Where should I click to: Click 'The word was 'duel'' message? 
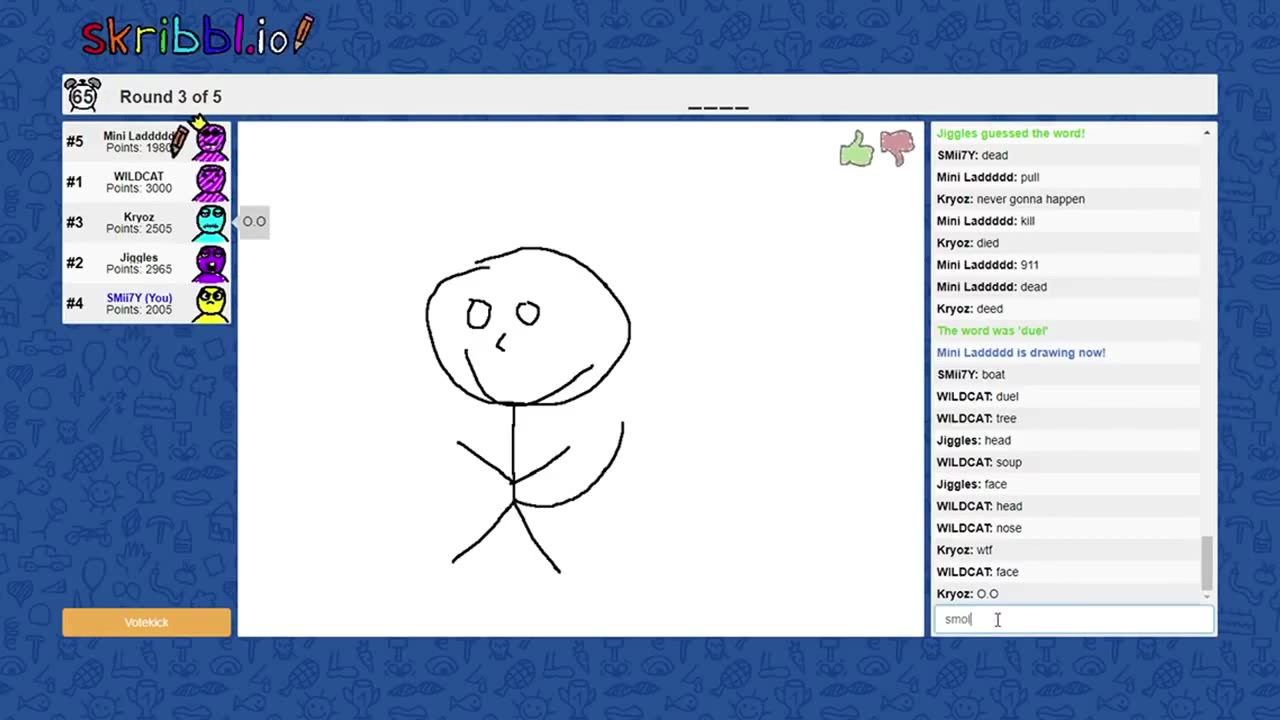point(992,330)
